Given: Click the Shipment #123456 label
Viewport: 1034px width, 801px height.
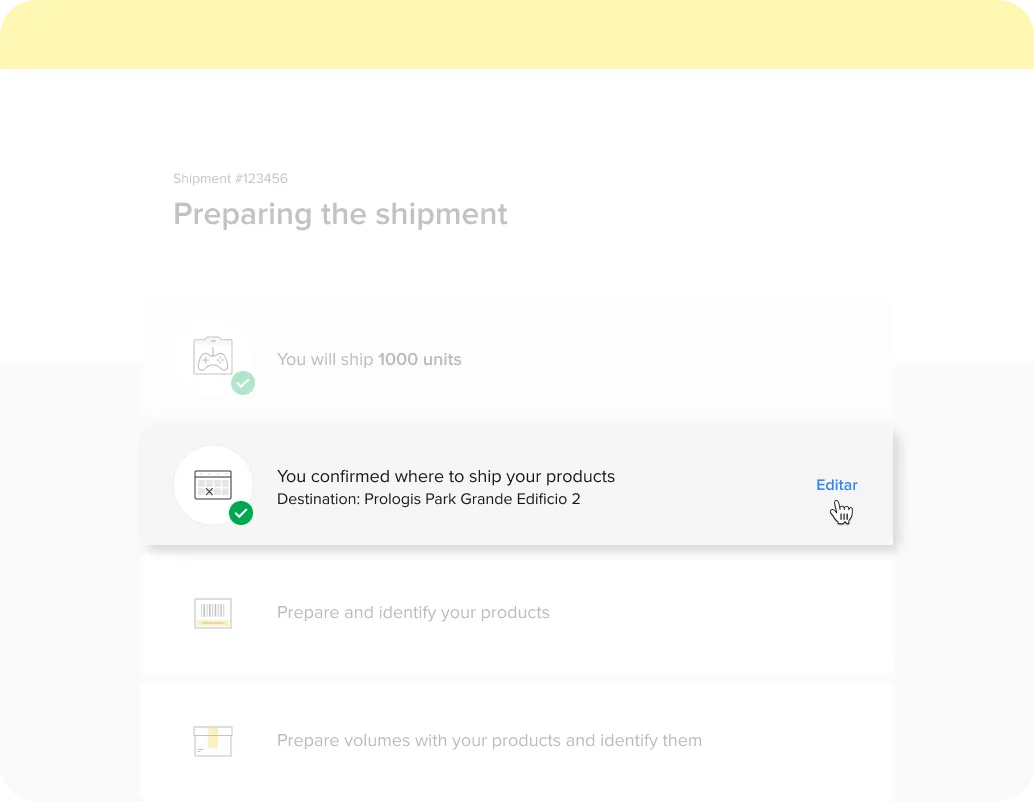Looking at the screenshot, I should [230, 179].
